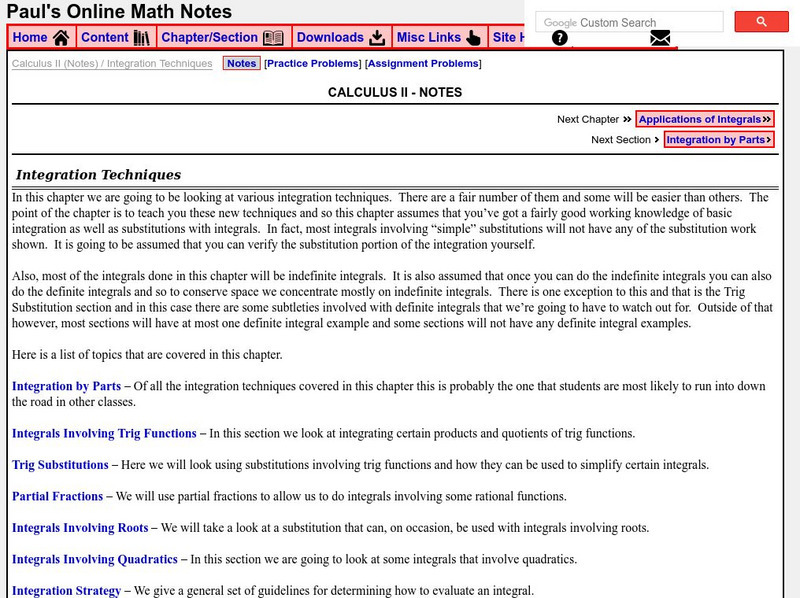The height and width of the screenshot is (598, 800).
Task: Click the Paul's Online Math Notes title
Action: 119,11
